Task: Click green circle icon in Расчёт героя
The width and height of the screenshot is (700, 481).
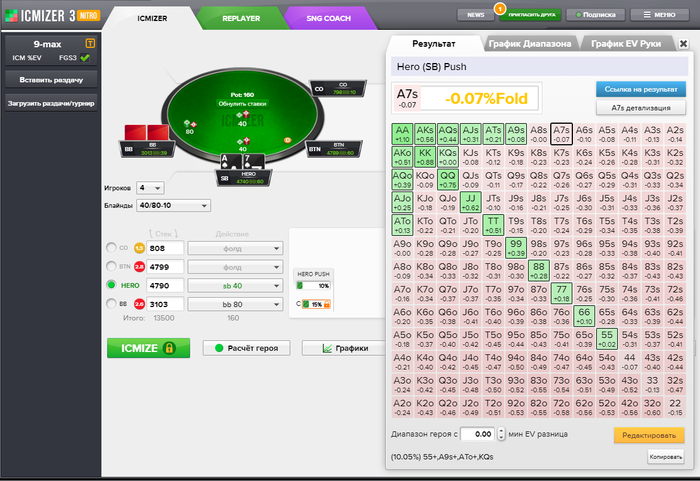Action: click(x=219, y=348)
